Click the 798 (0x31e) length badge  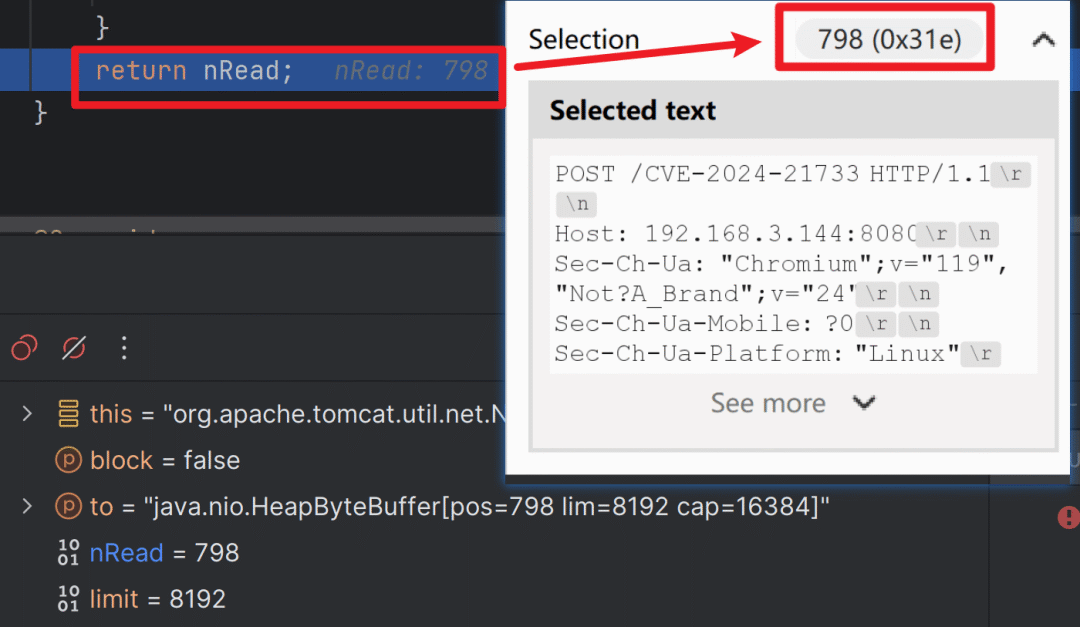pos(889,40)
